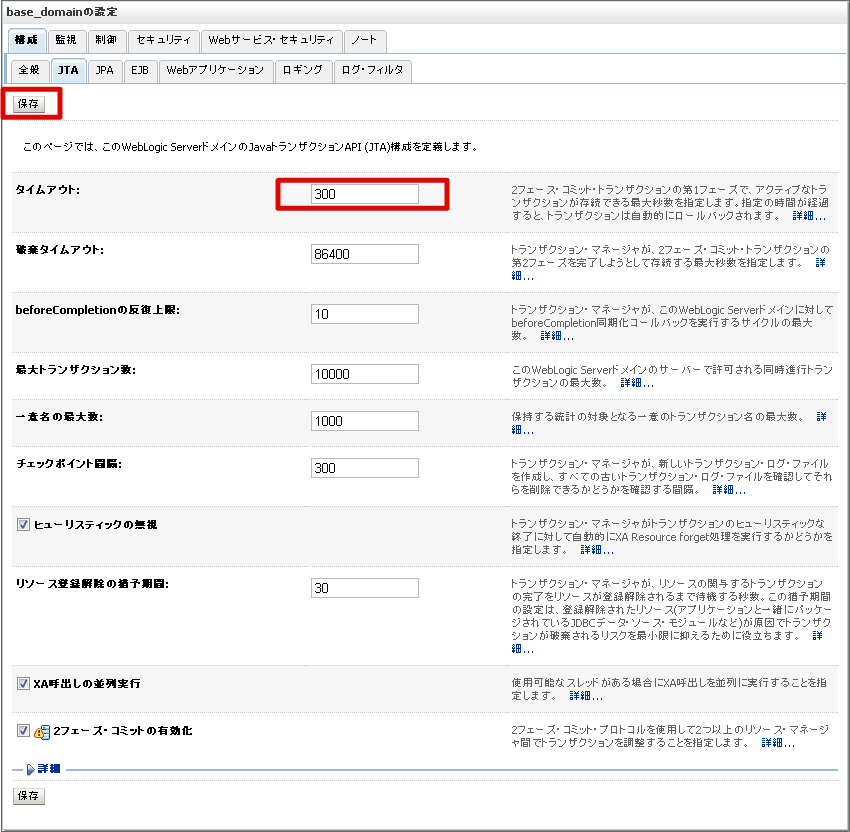Toggle the 2フェーズ・コミットの有効化 checkbox
850x832 pixels.
pyautogui.click(x=23, y=730)
